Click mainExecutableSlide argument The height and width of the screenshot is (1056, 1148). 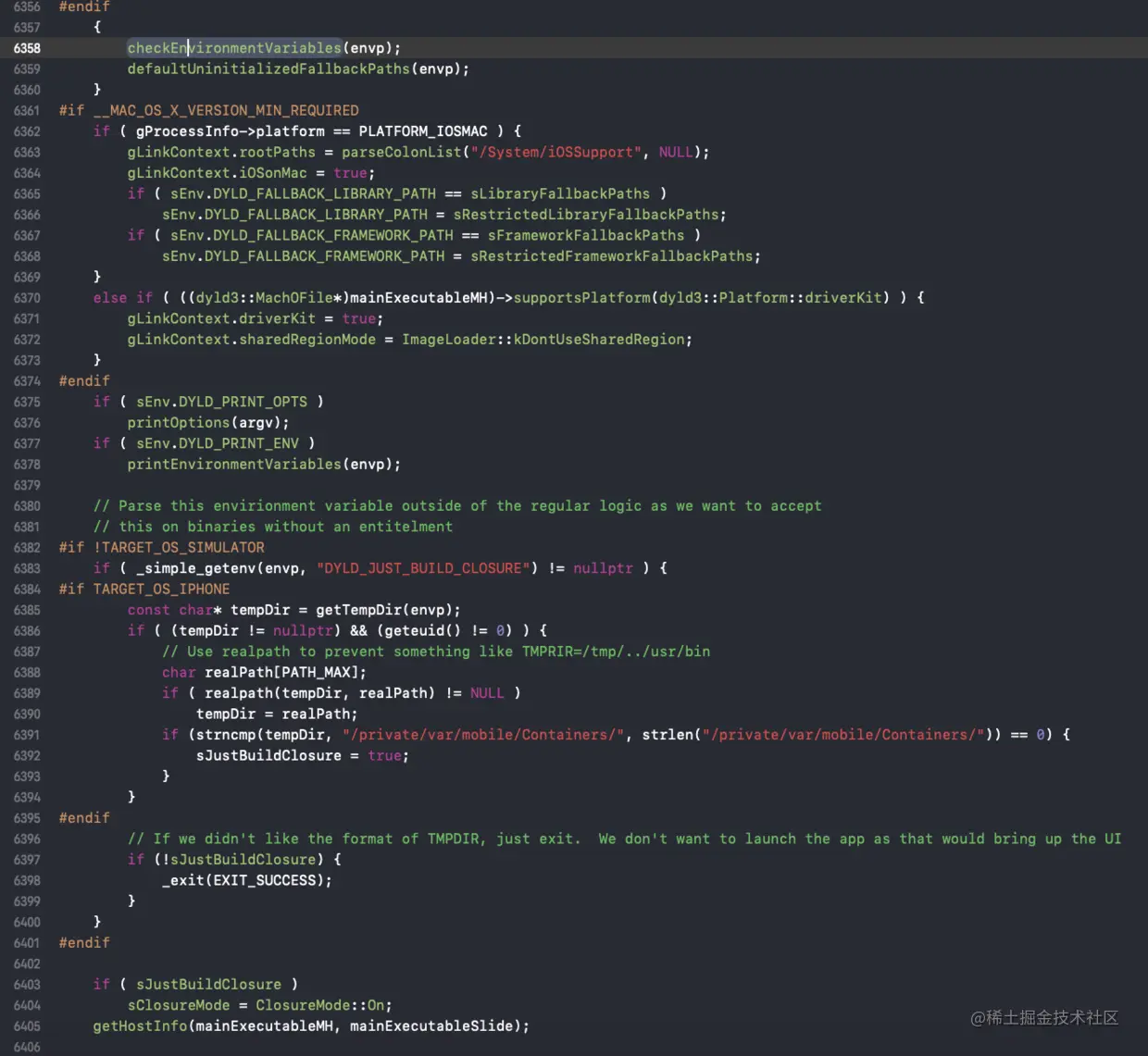[431, 1026]
